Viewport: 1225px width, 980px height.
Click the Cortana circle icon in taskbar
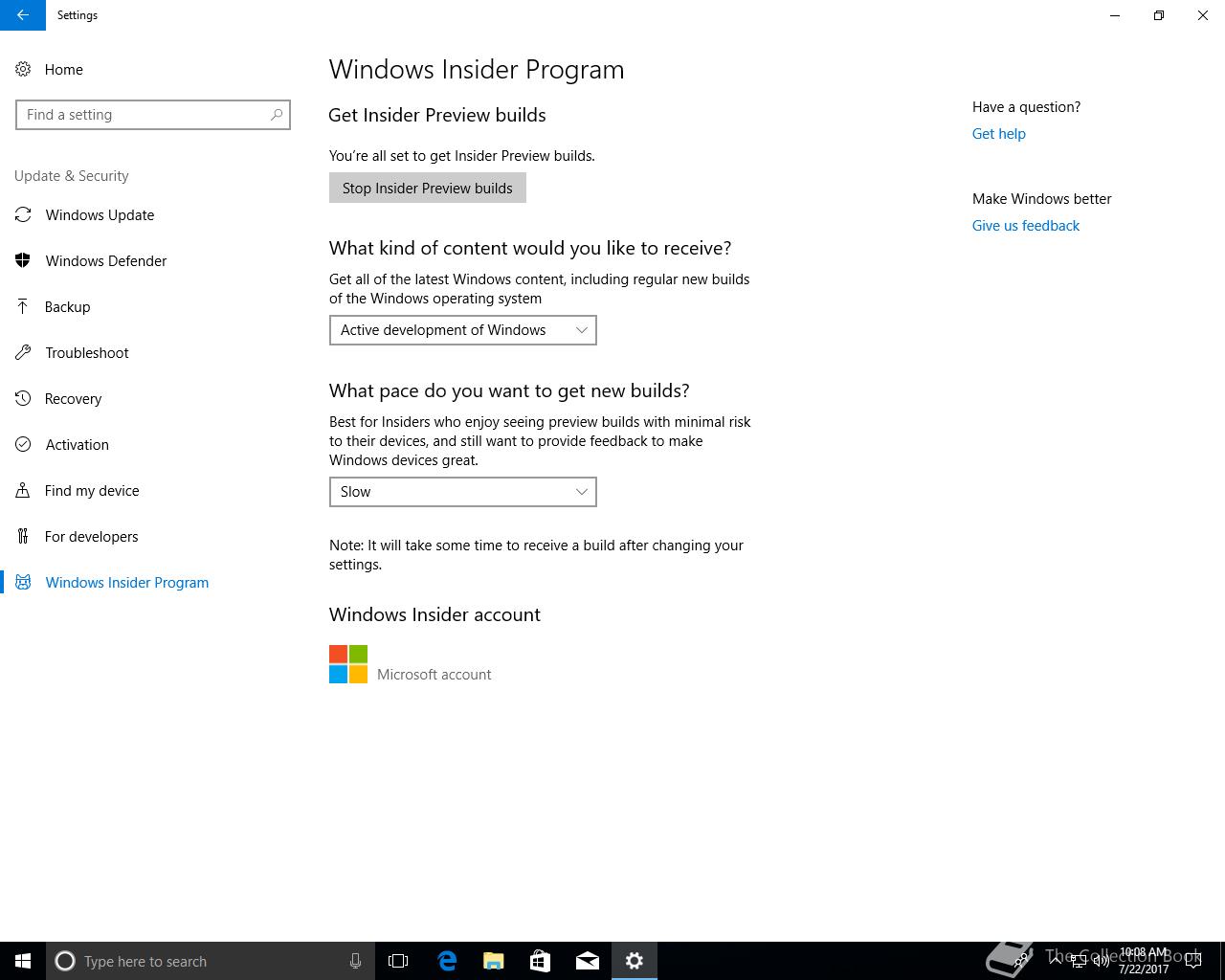tap(65, 961)
